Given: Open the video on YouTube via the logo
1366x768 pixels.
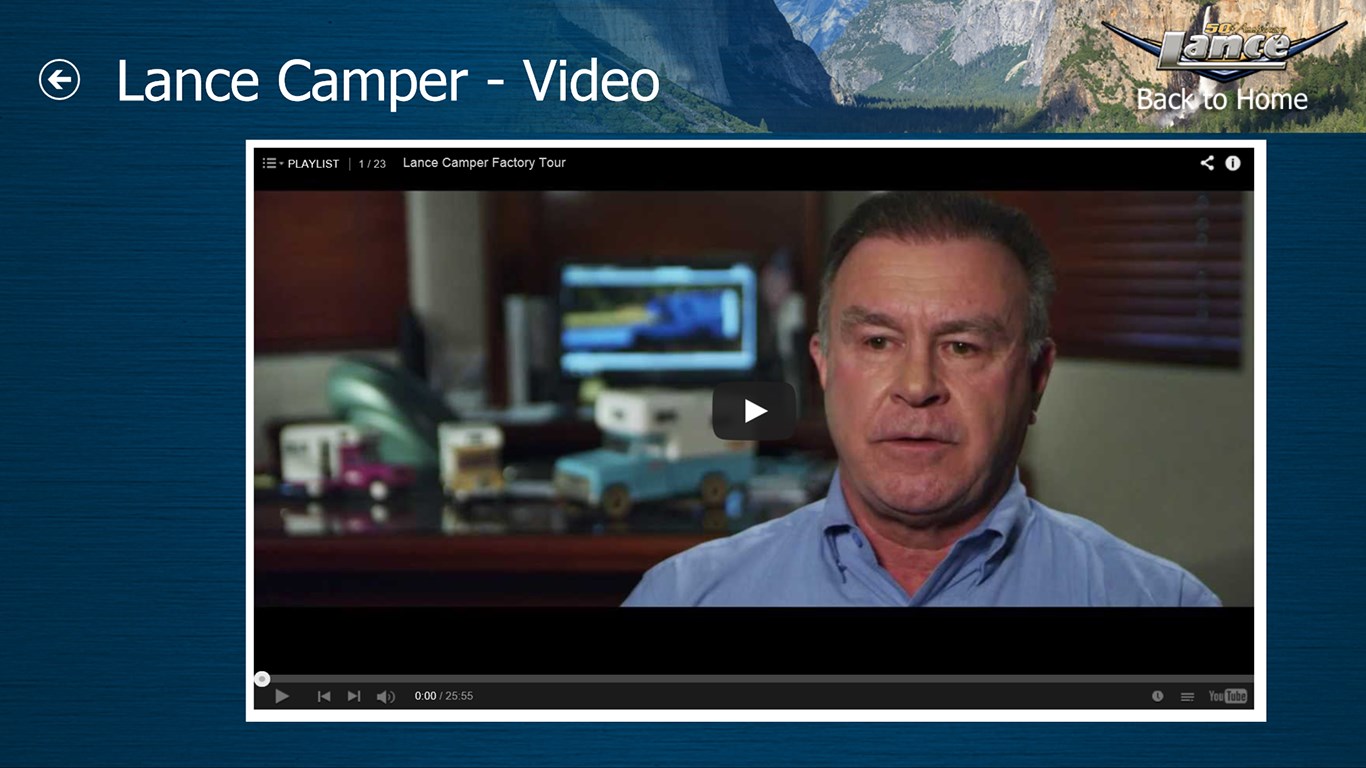Looking at the screenshot, I should click(x=1228, y=696).
